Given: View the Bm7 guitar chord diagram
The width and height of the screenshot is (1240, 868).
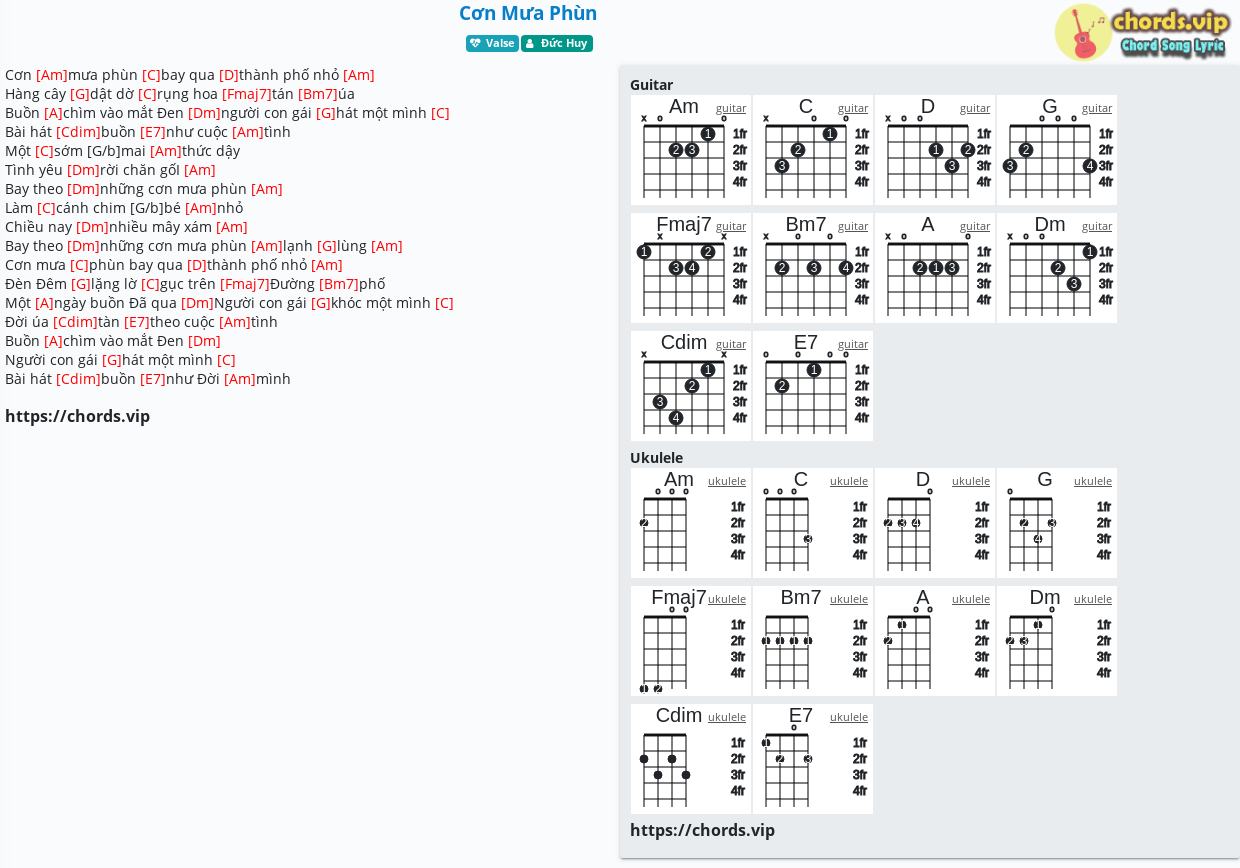Looking at the screenshot, I should tap(813, 269).
